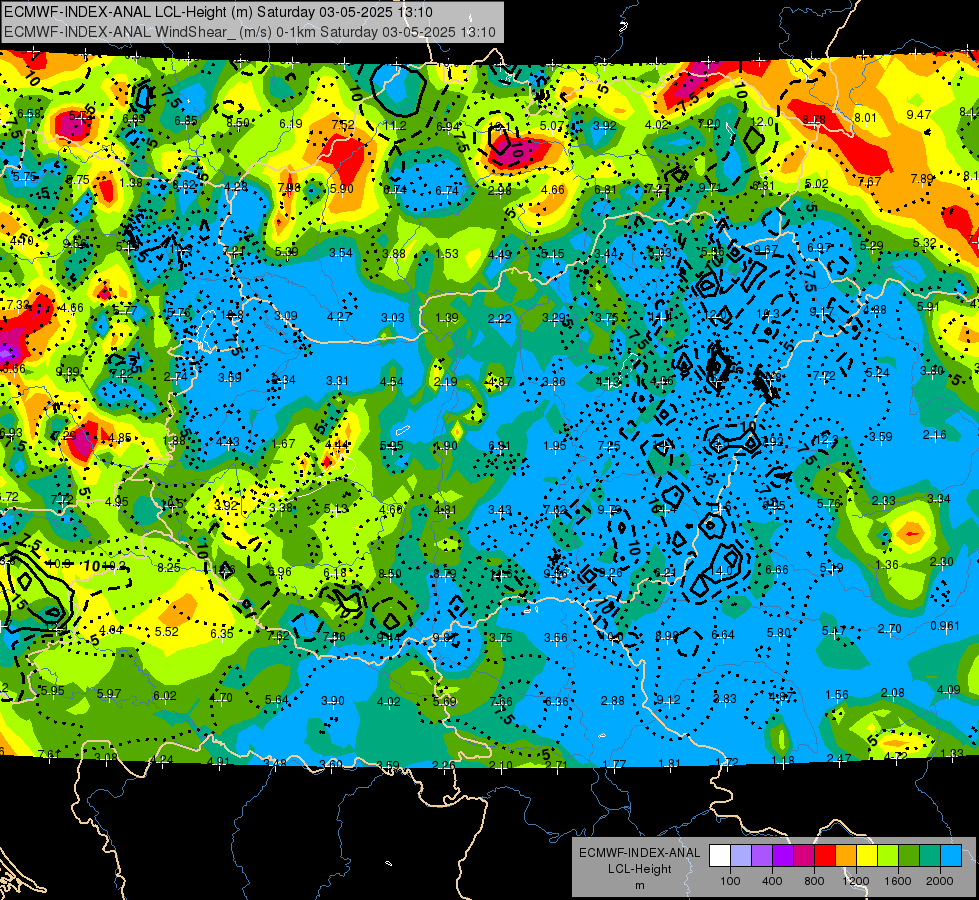Click the wind shear value 3.90
This screenshot has height=900, width=979.
pyautogui.click(x=332, y=701)
